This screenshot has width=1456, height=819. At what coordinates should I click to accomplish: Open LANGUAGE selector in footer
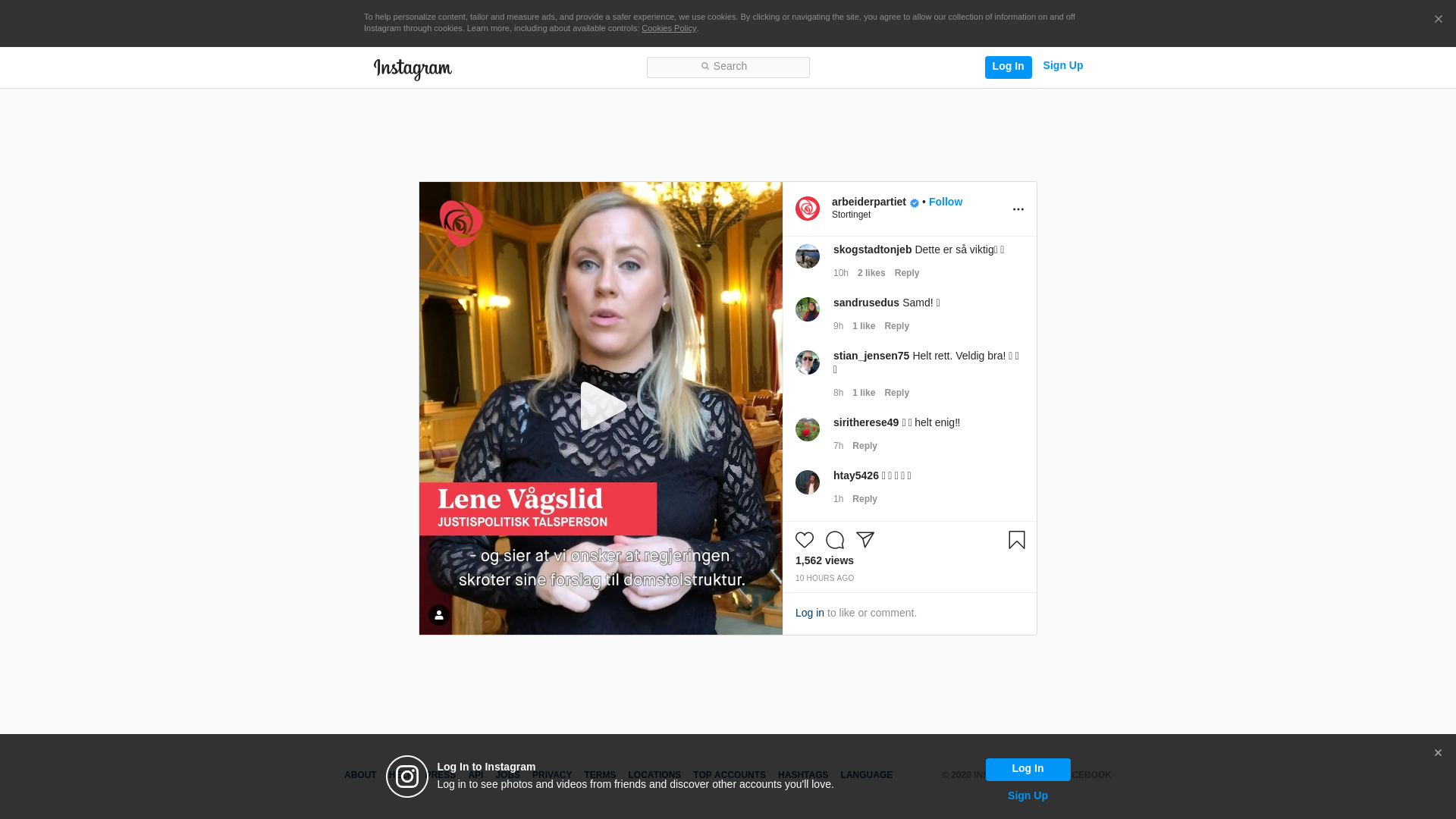[x=866, y=775]
